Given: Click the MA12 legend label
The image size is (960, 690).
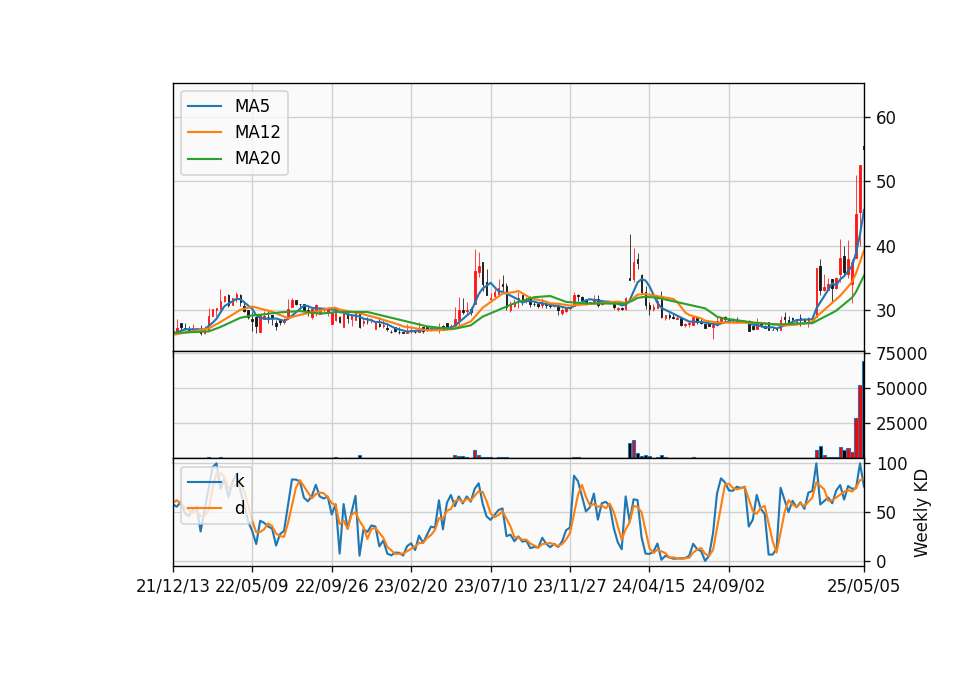Looking at the screenshot, I should (257, 132).
